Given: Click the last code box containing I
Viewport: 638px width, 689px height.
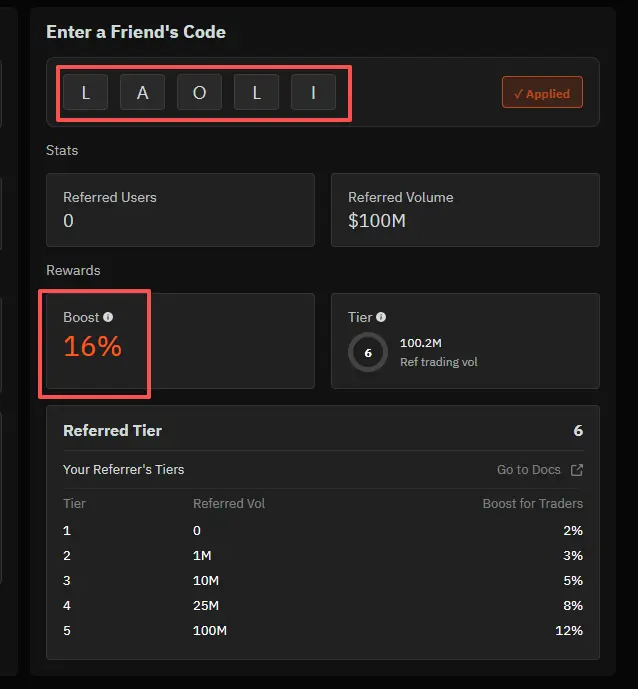Looking at the screenshot, I should click(313, 93).
